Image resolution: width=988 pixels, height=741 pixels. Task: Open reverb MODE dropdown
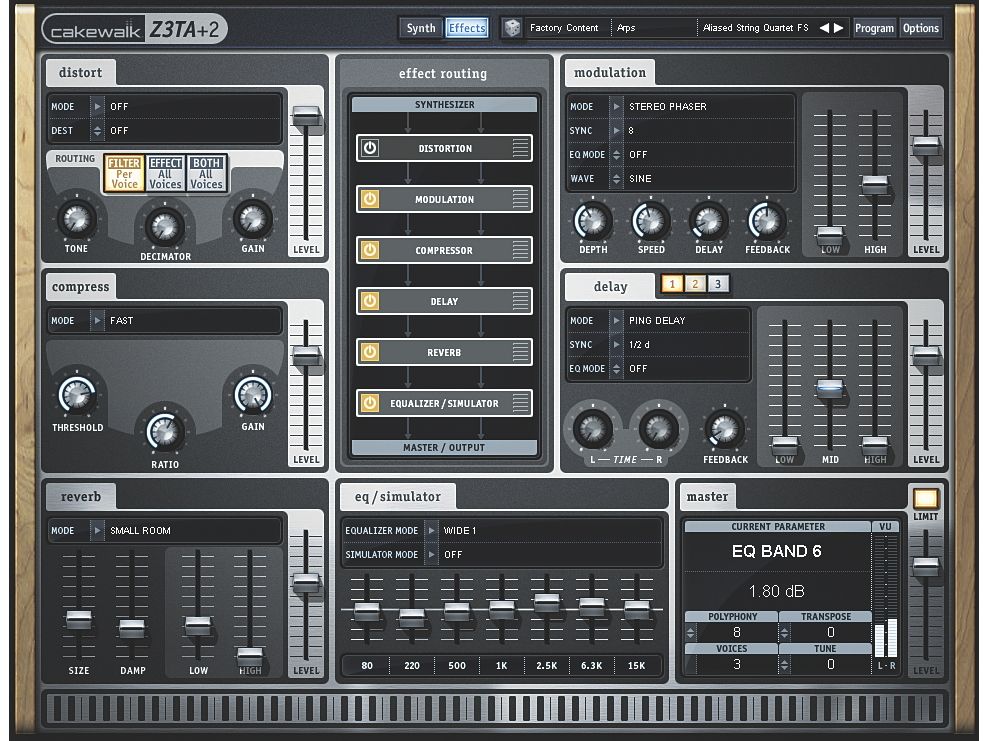point(97,531)
